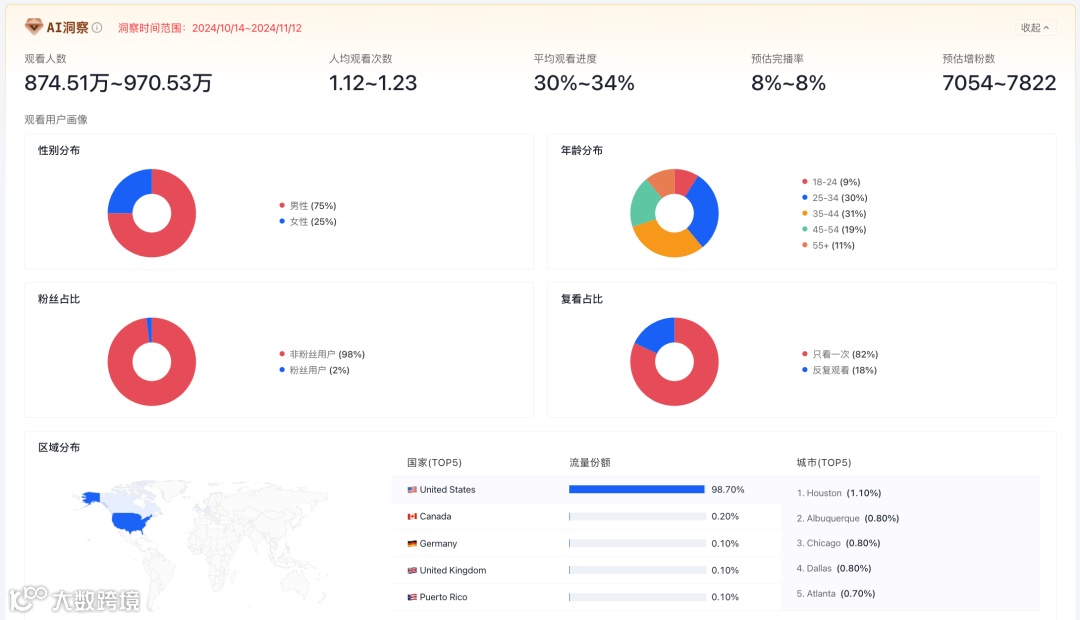Select the Puerto Rico country name

pyautogui.click(x=443, y=597)
